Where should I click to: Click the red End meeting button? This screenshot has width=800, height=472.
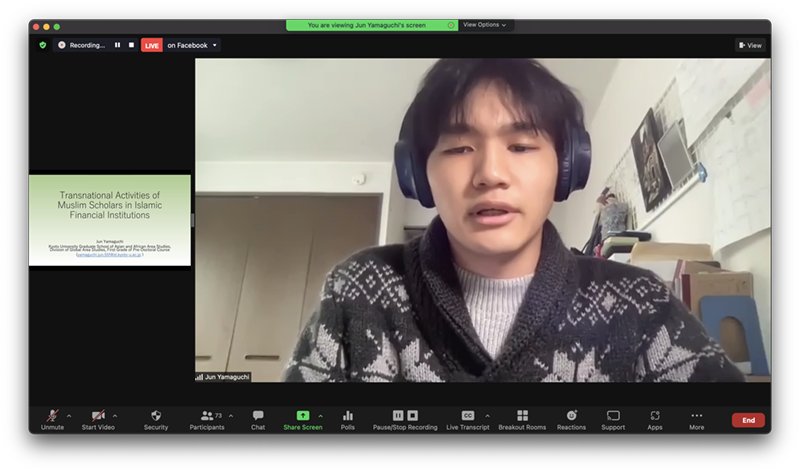[x=747, y=420]
